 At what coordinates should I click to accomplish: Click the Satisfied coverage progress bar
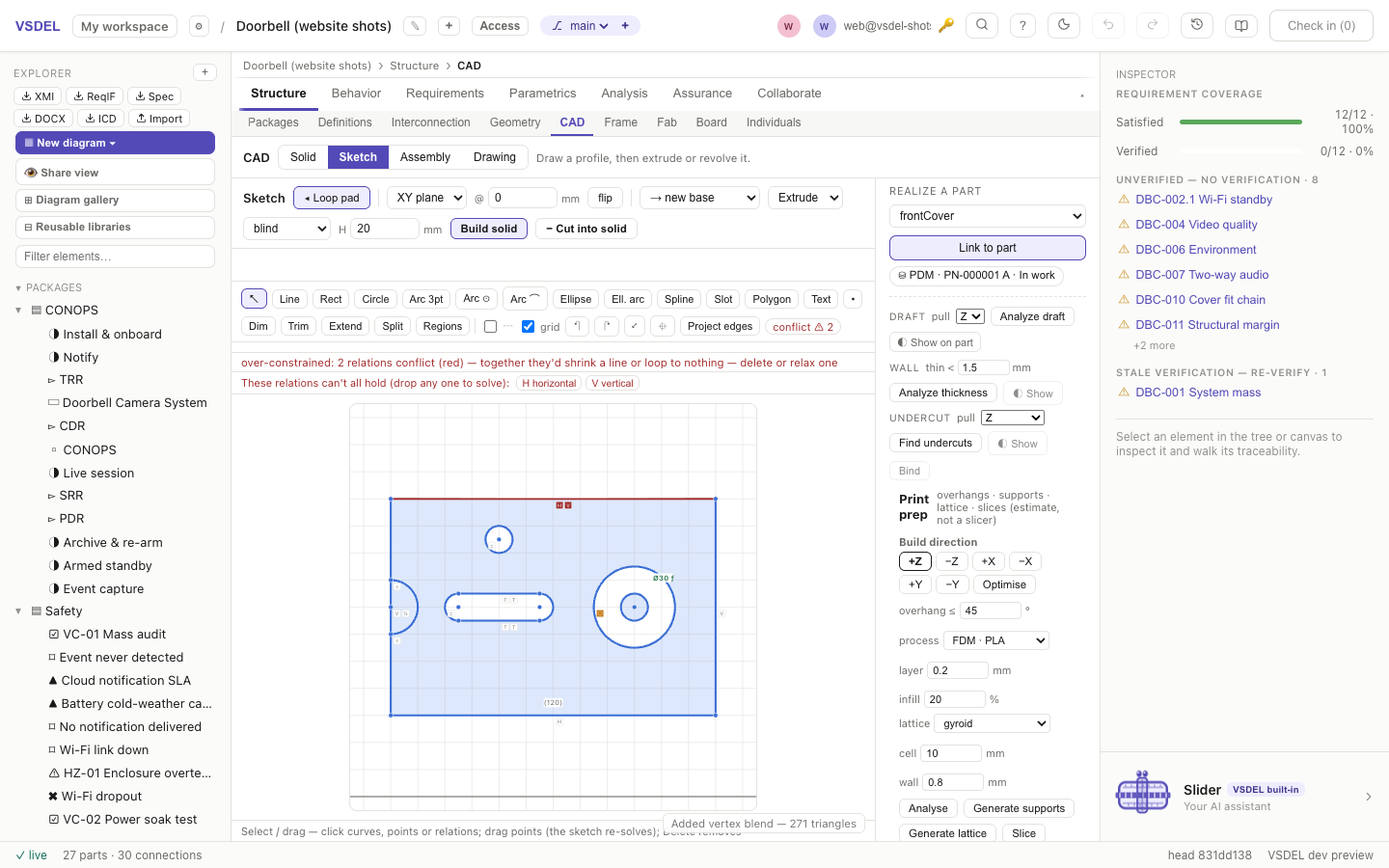click(1240, 122)
